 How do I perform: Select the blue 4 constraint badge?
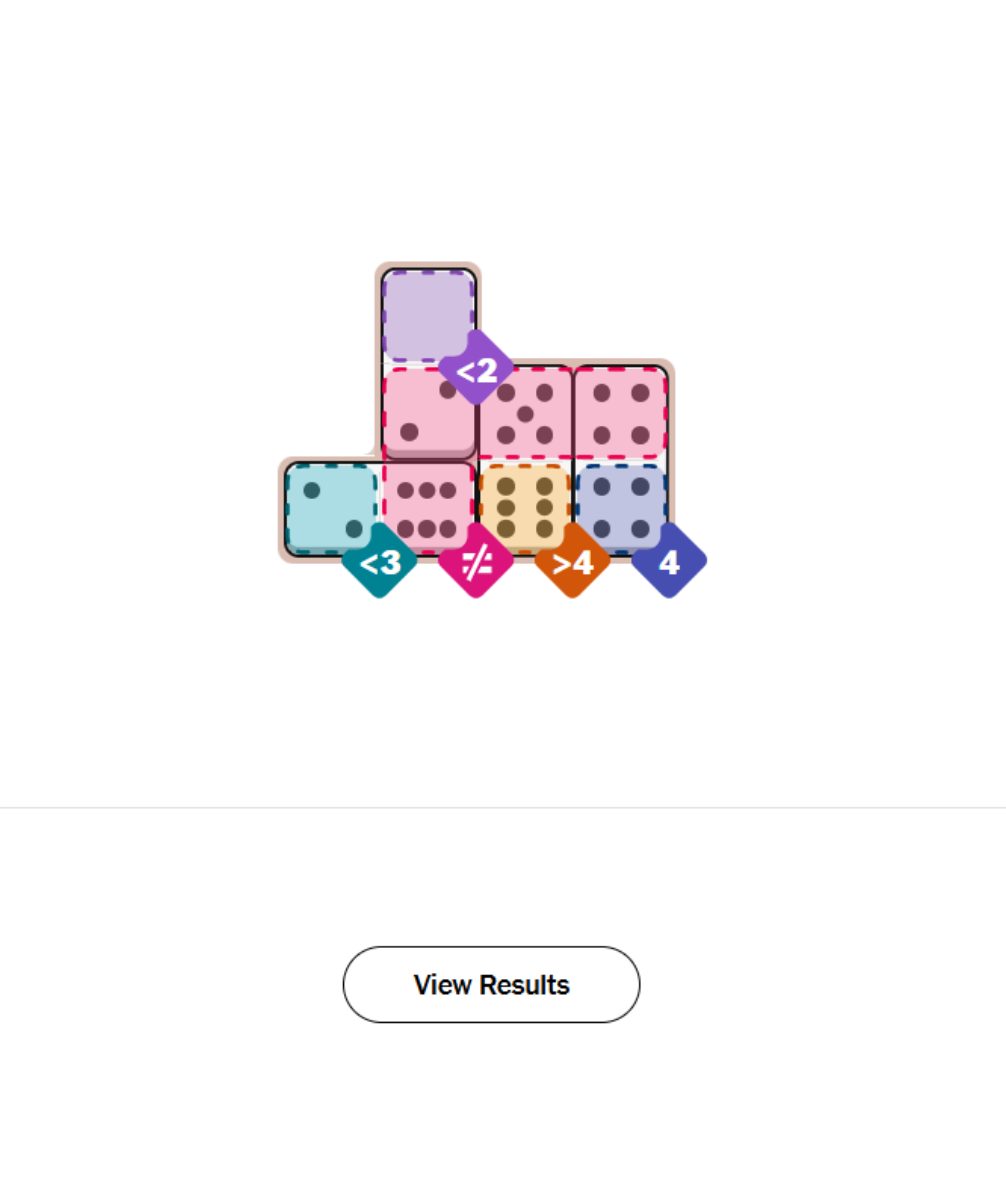[x=669, y=562]
